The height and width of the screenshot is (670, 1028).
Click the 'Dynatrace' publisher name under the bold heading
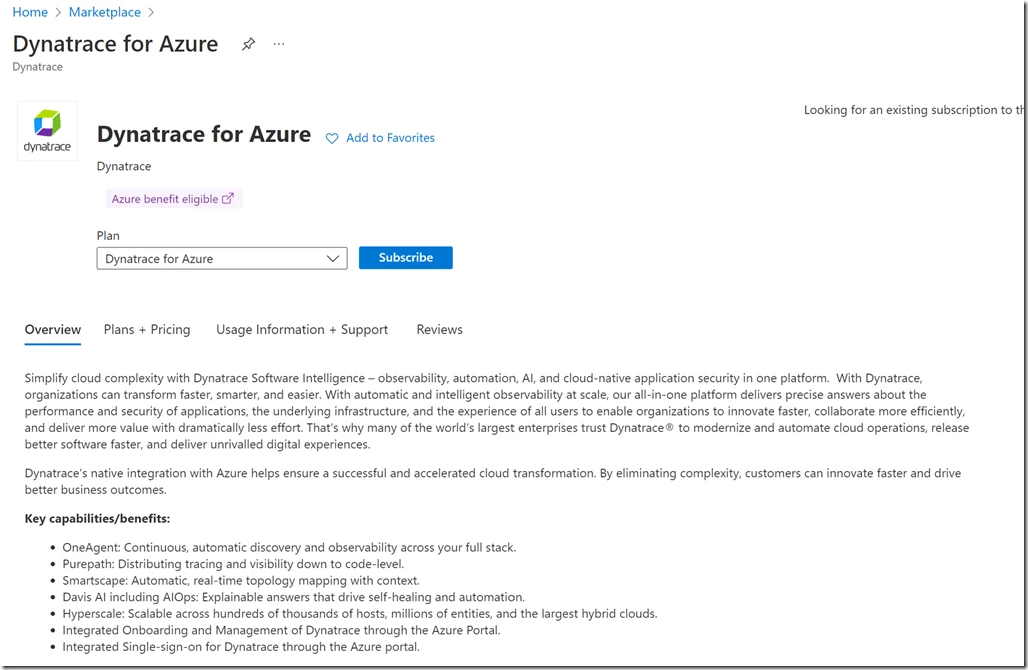coord(124,167)
